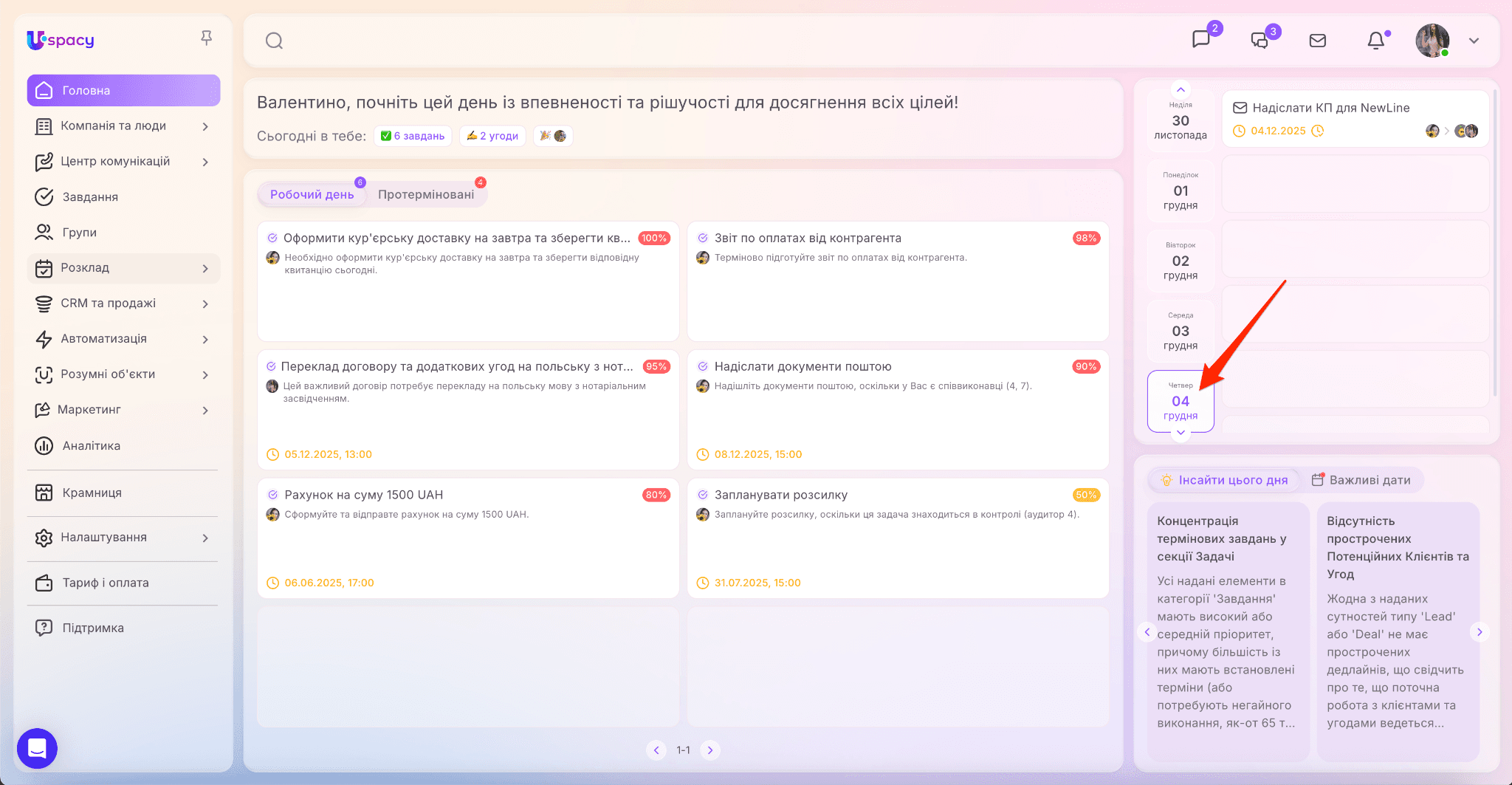Expand the Центр комунікацій submenu arrow
1512x785 pixels.
coord(205,162)
